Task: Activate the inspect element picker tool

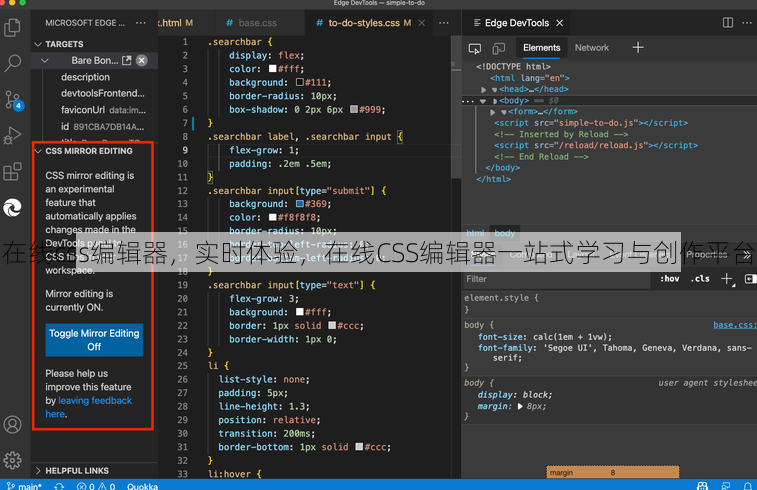Action: (x=475, y=48)
